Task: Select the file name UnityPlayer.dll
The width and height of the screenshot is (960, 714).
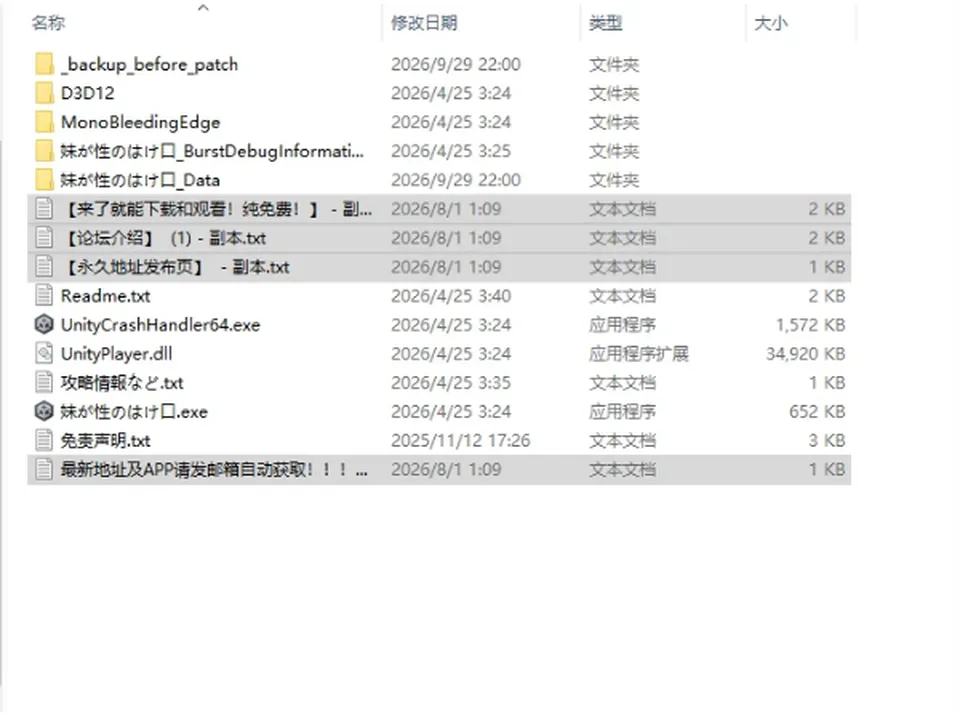Action: (x=116, y=353)
